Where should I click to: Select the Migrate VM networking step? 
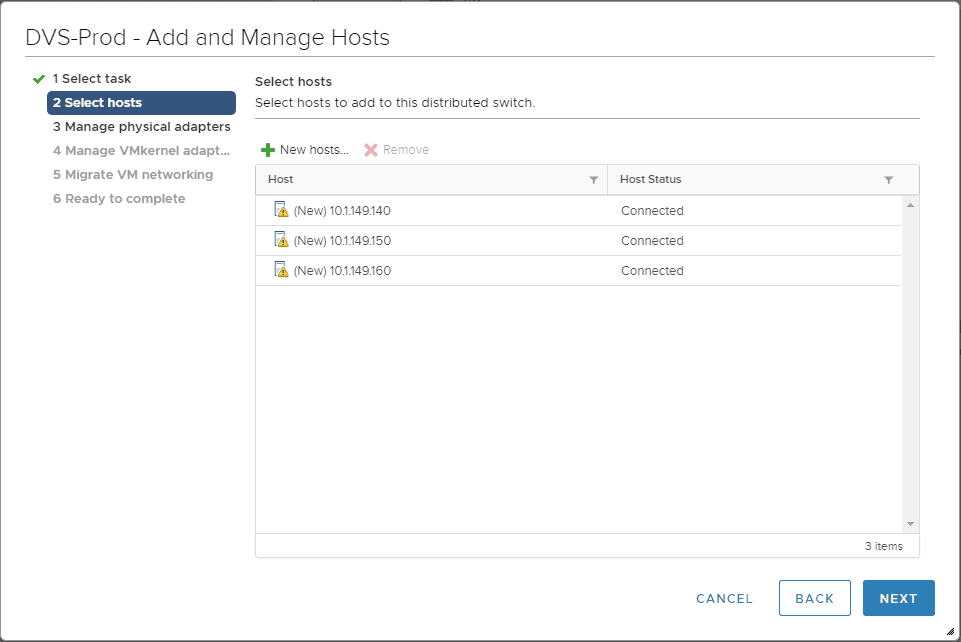tap(135, 174)
